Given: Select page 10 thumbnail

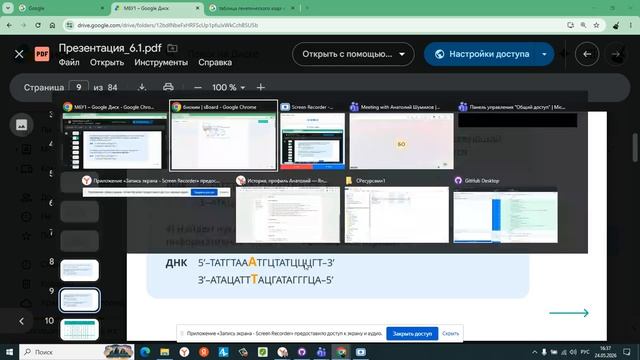Looking at the screenshot, I should [x=80, y=329].
